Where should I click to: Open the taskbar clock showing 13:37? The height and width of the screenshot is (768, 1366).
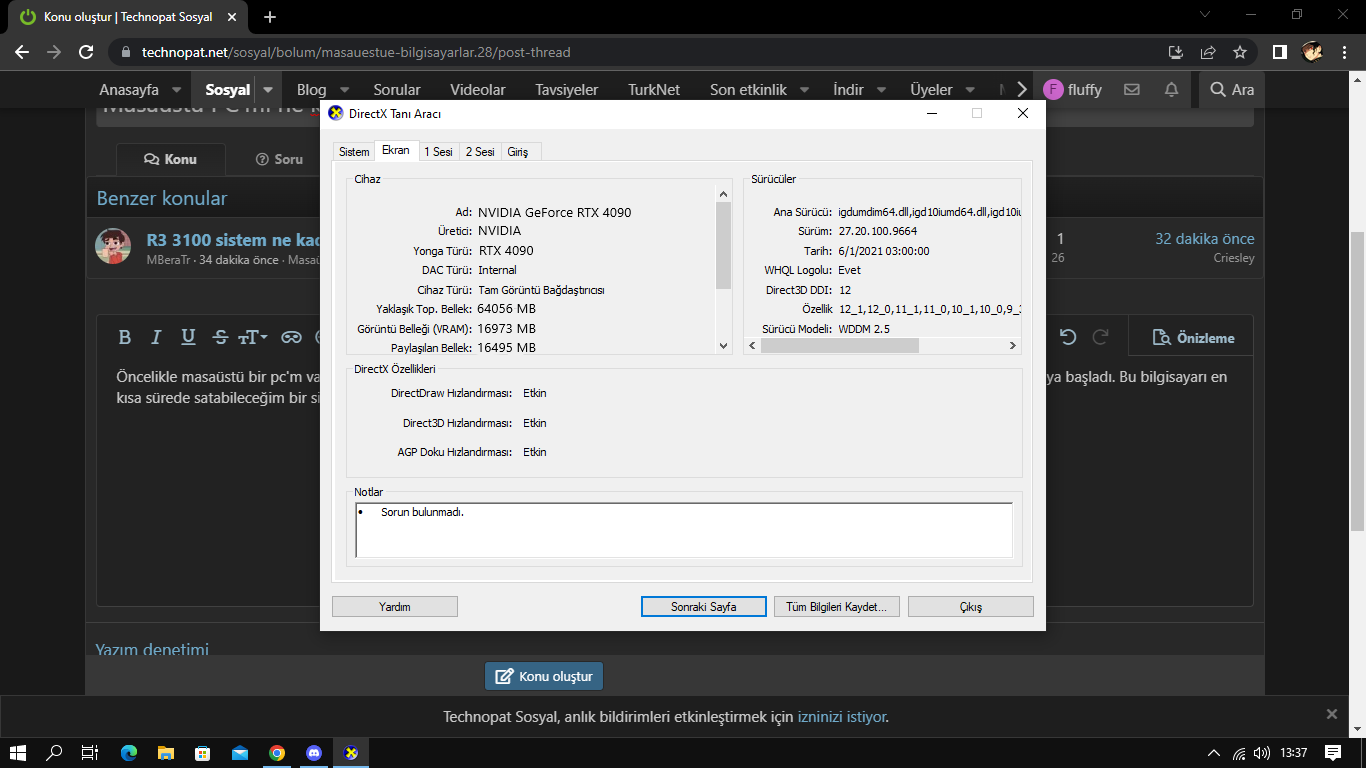1293,752
